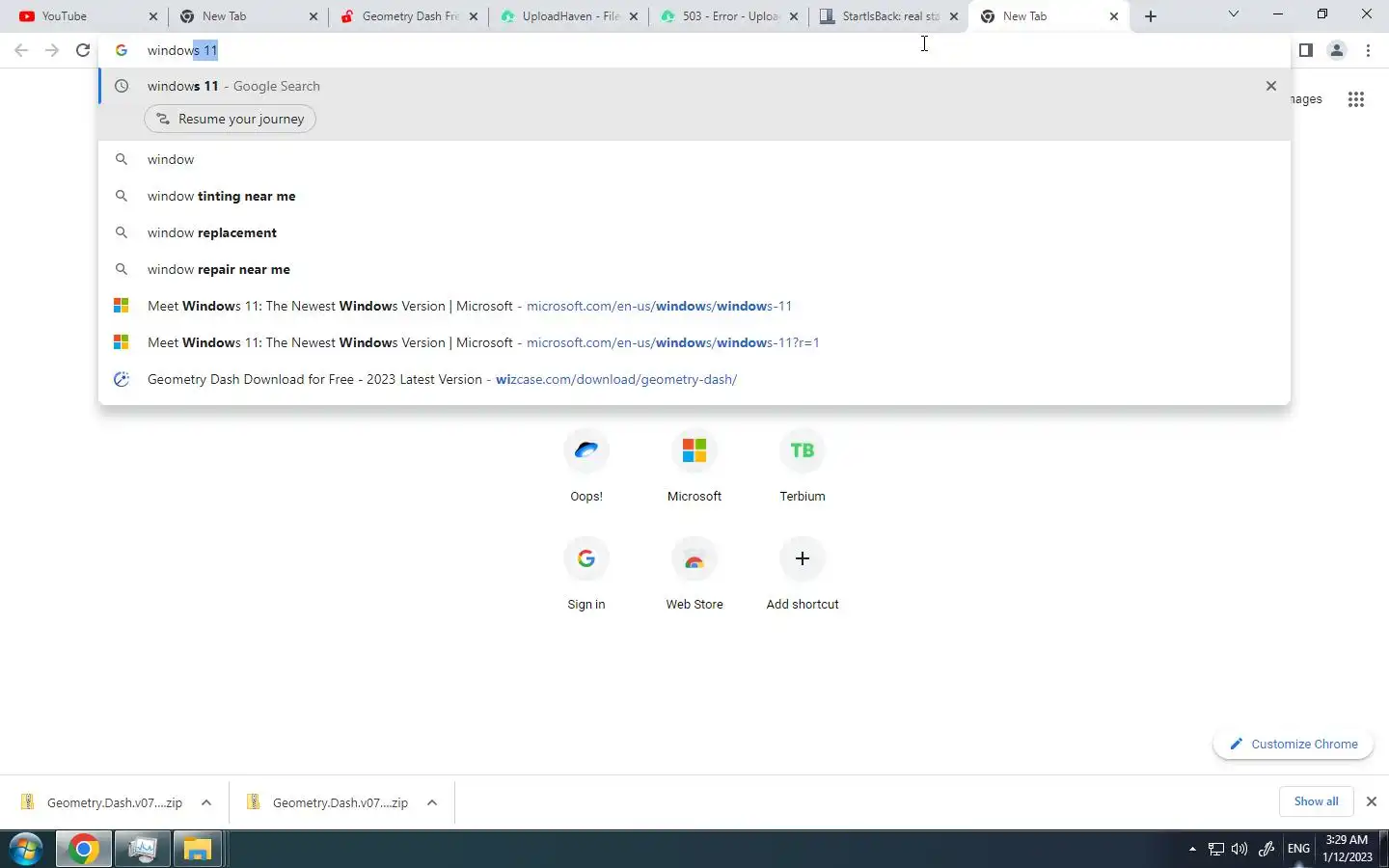Open Chrome's three-dot menu
The image size is (1389, 868).
(1368, 50)
